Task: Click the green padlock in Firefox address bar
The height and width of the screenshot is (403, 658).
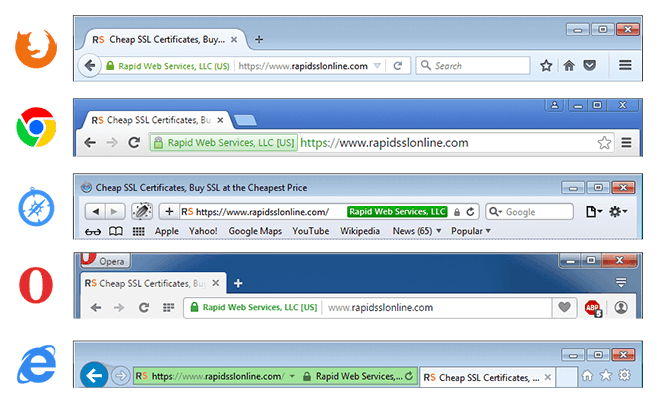Action: [110, 65]
